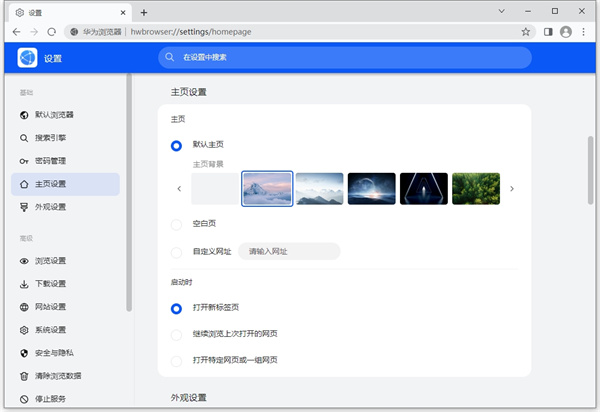This screenshot has width=600, height=412.
Task: Click the main page vertical scrollbar
Action: tap(590, 171)
